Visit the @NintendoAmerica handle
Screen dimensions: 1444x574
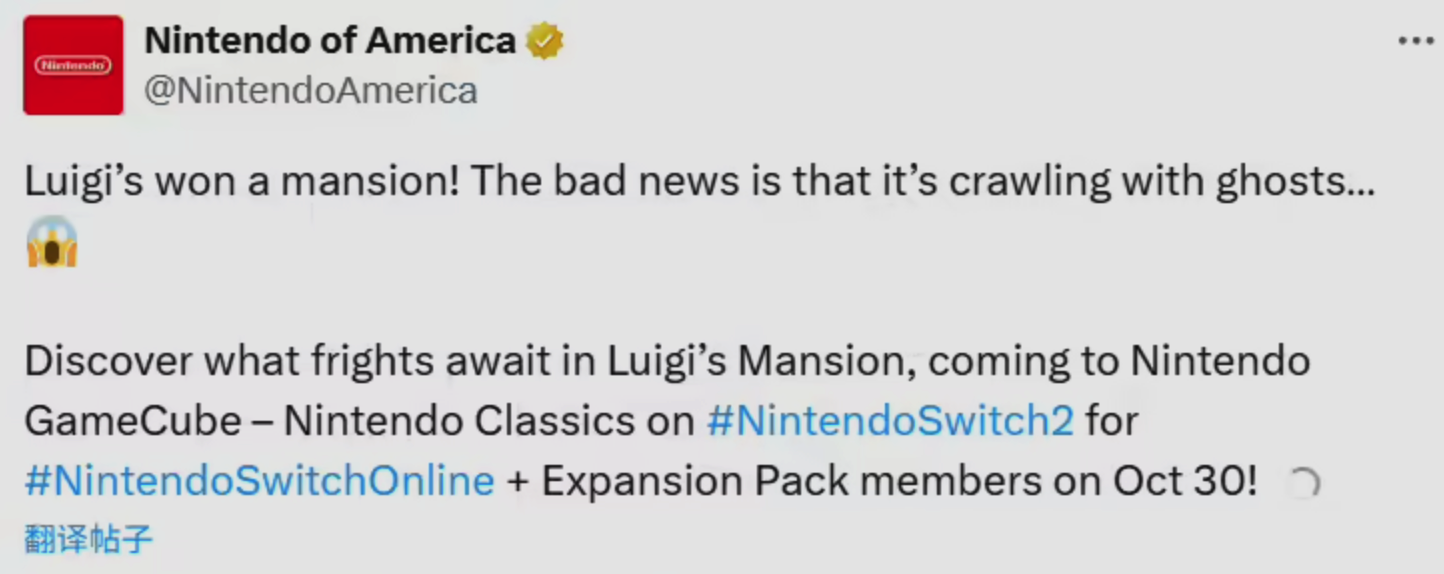point(311,91)
